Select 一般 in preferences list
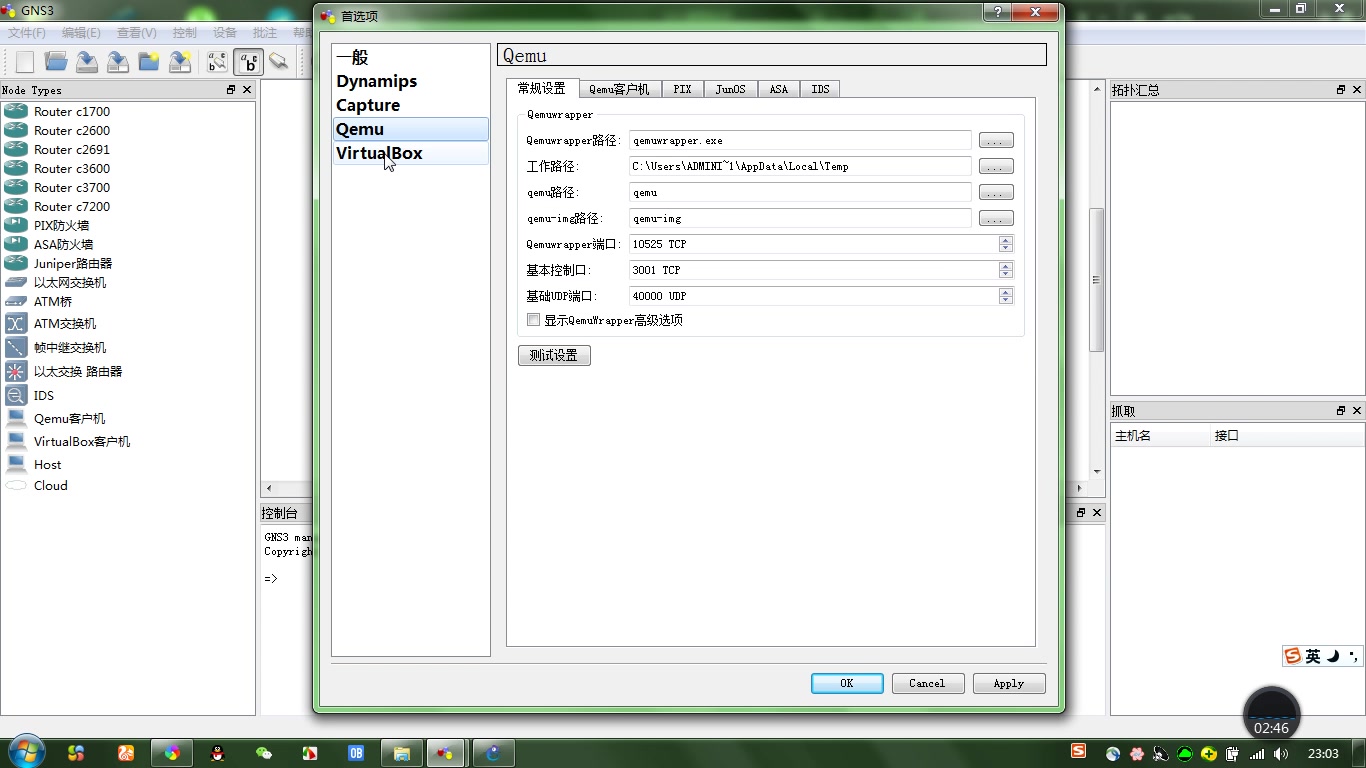1366x768 pixels. point(411,57)
